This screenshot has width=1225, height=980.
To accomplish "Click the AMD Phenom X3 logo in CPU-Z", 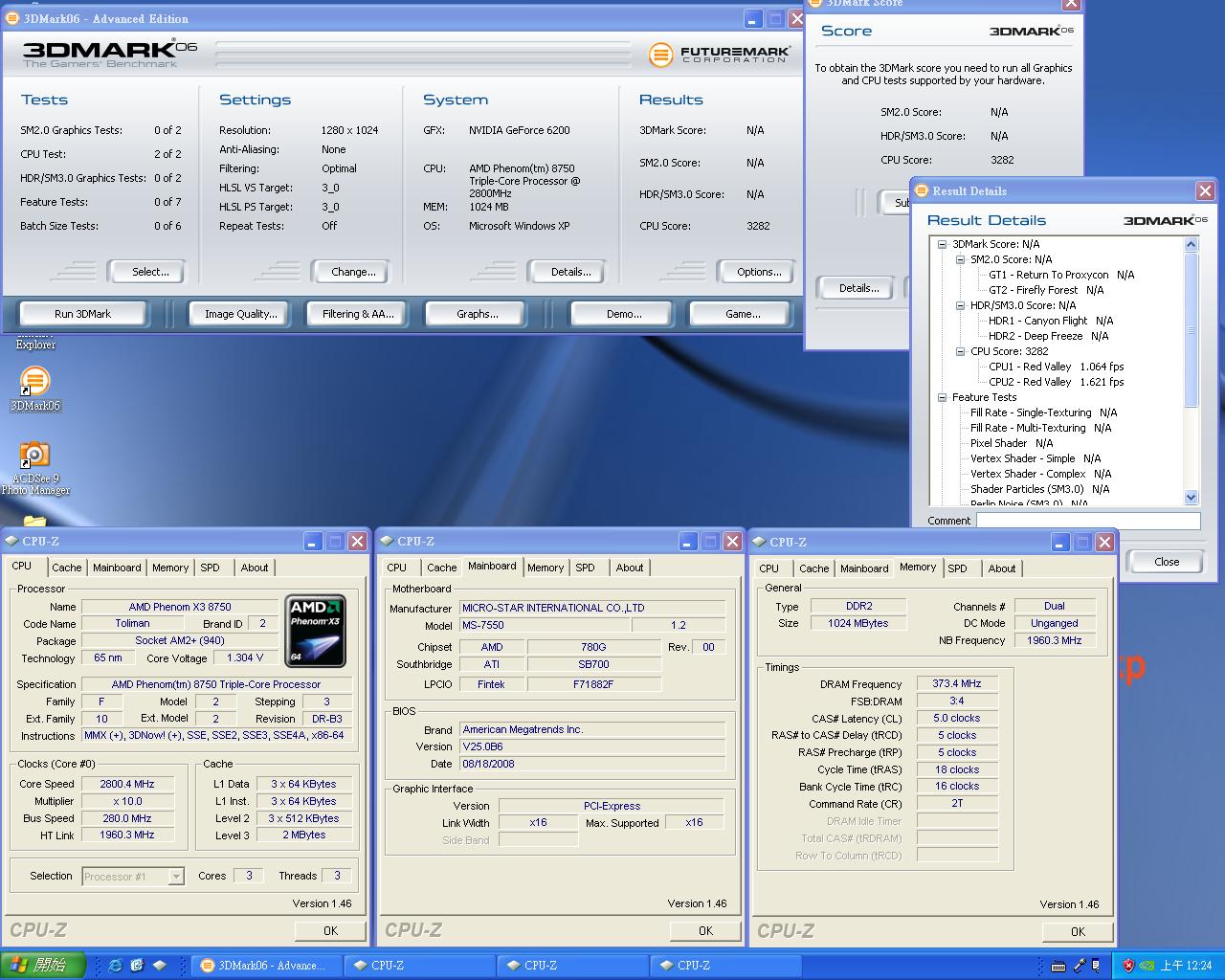I will tap(316, 631).
